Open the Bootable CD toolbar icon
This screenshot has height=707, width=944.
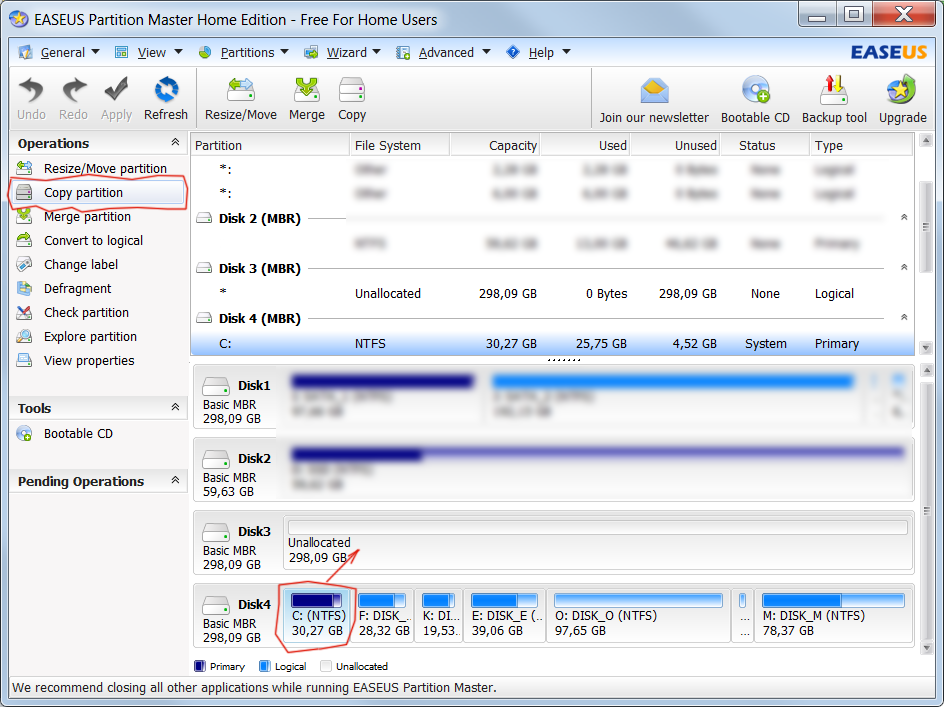click(x=755, y=90)
